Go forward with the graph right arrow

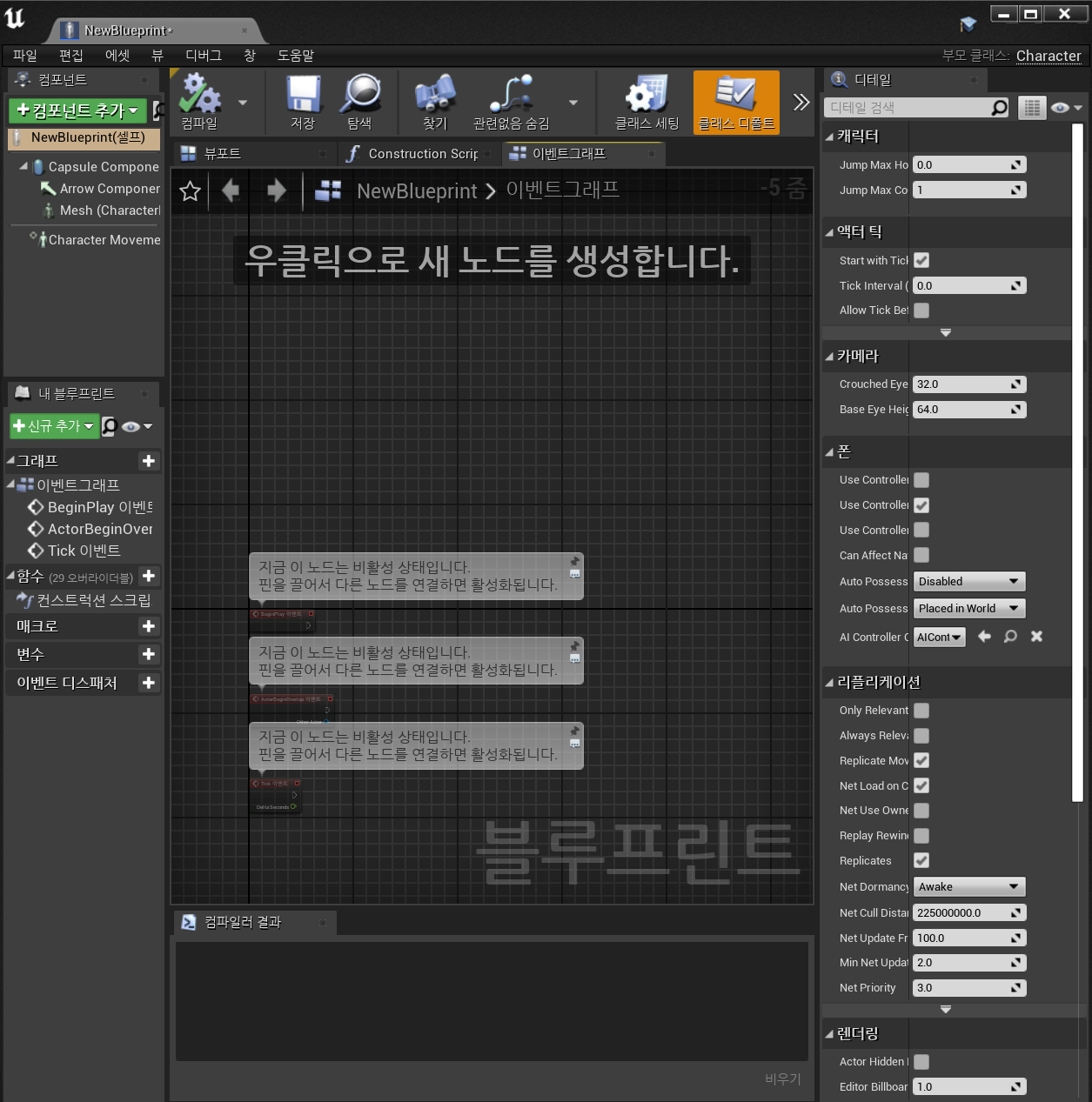pos(276,190)
